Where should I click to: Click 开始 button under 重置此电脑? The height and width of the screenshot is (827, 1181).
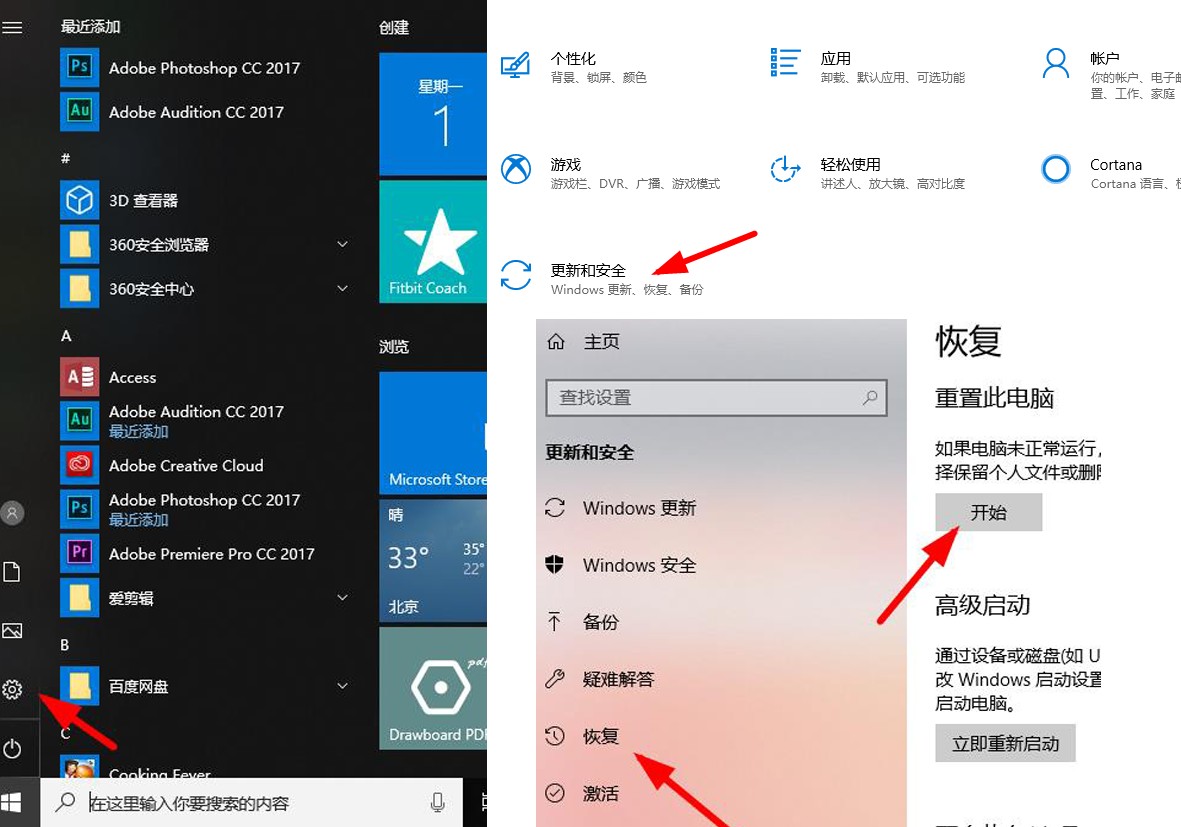point(988,512)
